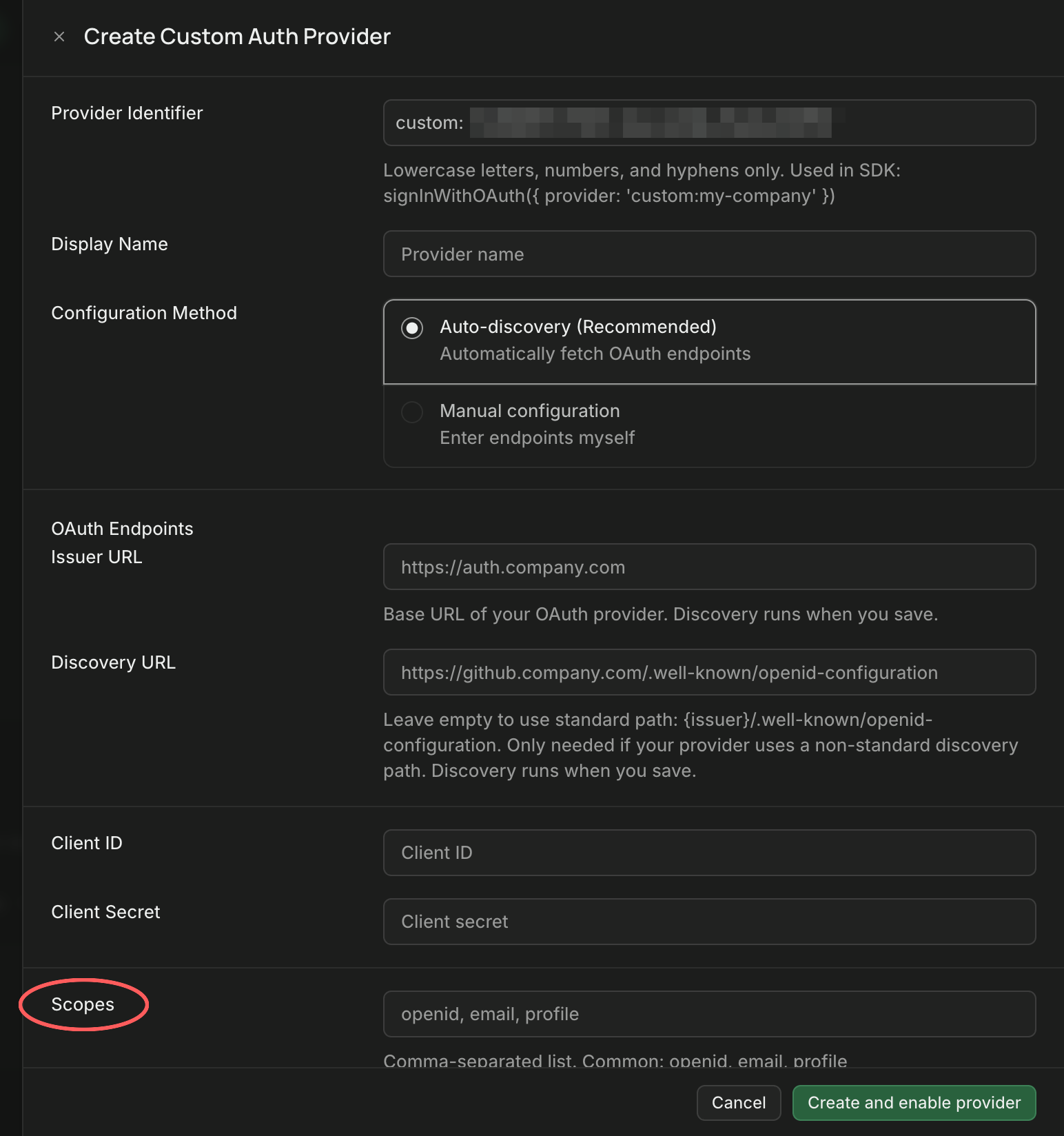
Task: Select Manual configuration radio option
Action: tap(412, 412)
